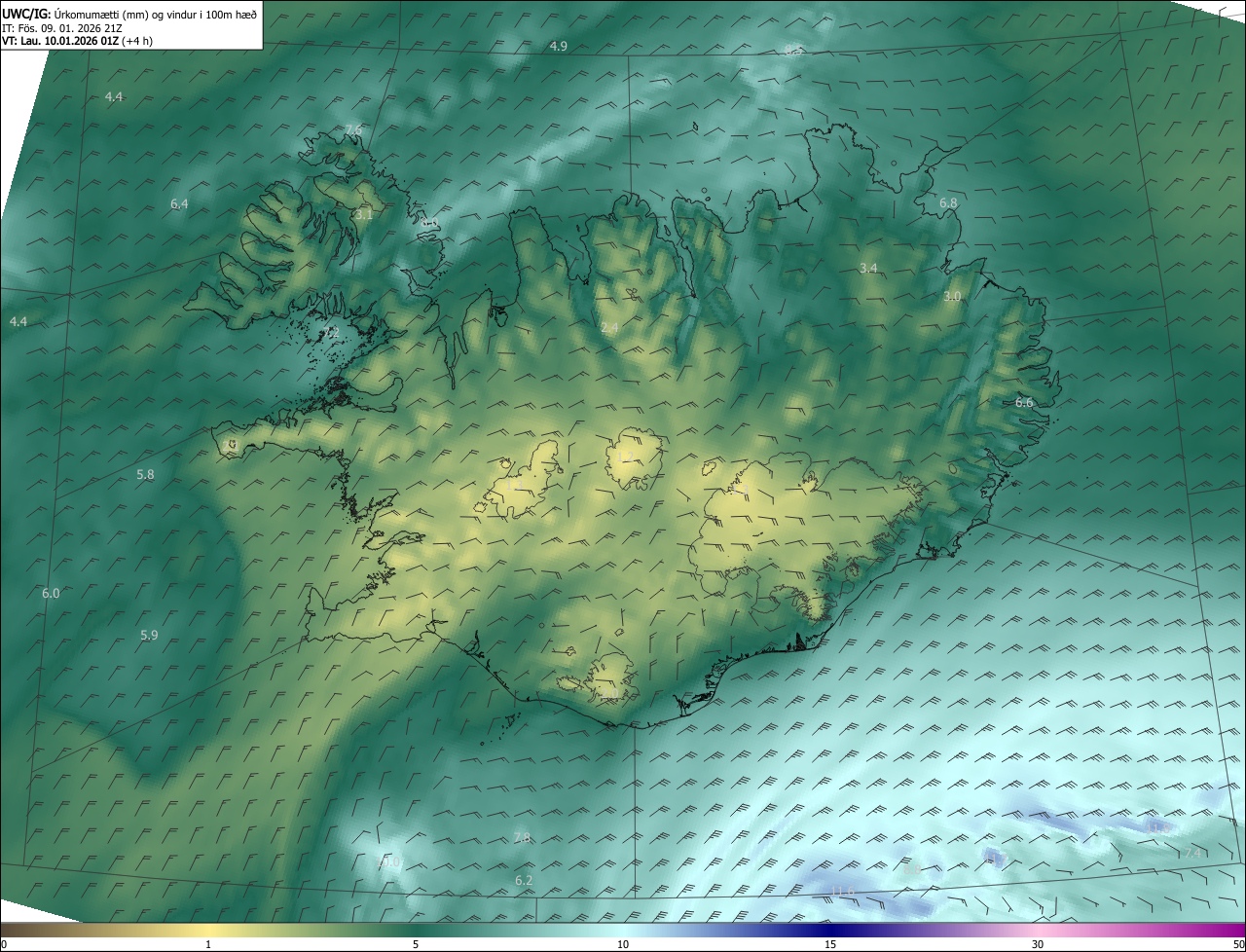Click the color scale label 30
This screenshot has height=952, width=1246.
(1038, 944)
